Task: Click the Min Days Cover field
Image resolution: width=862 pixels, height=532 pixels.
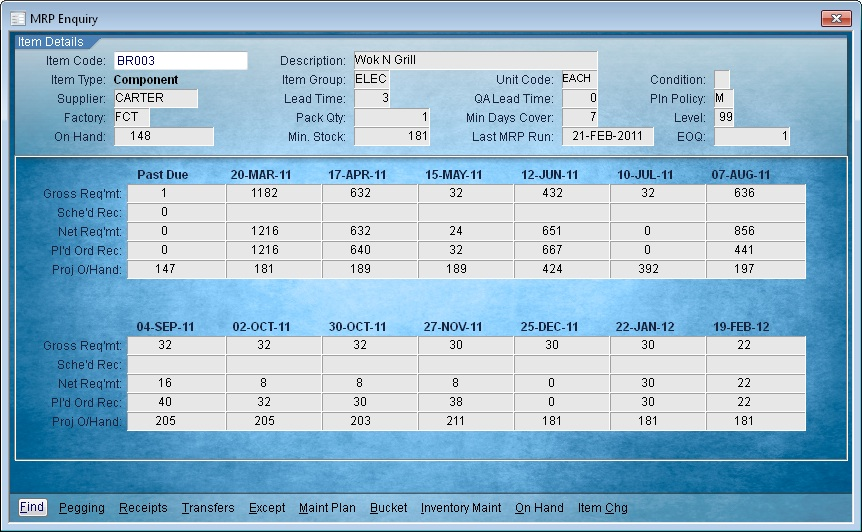Action: 579,117
